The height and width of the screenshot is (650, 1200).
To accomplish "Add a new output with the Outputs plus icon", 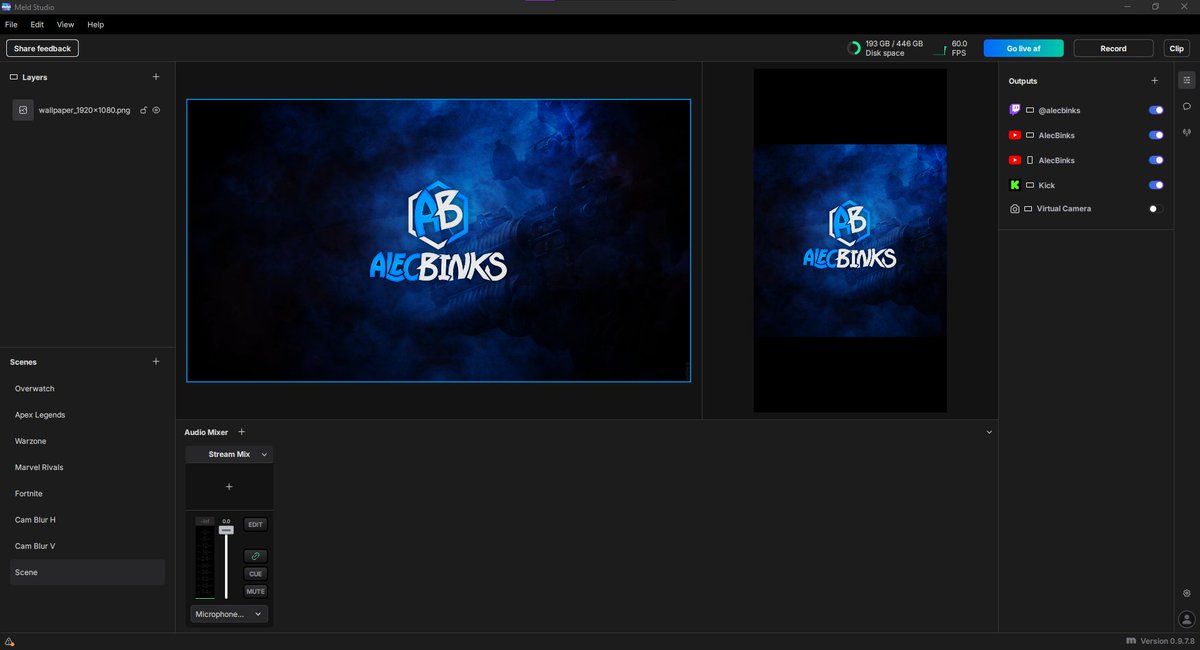I will pos(1154,81).
